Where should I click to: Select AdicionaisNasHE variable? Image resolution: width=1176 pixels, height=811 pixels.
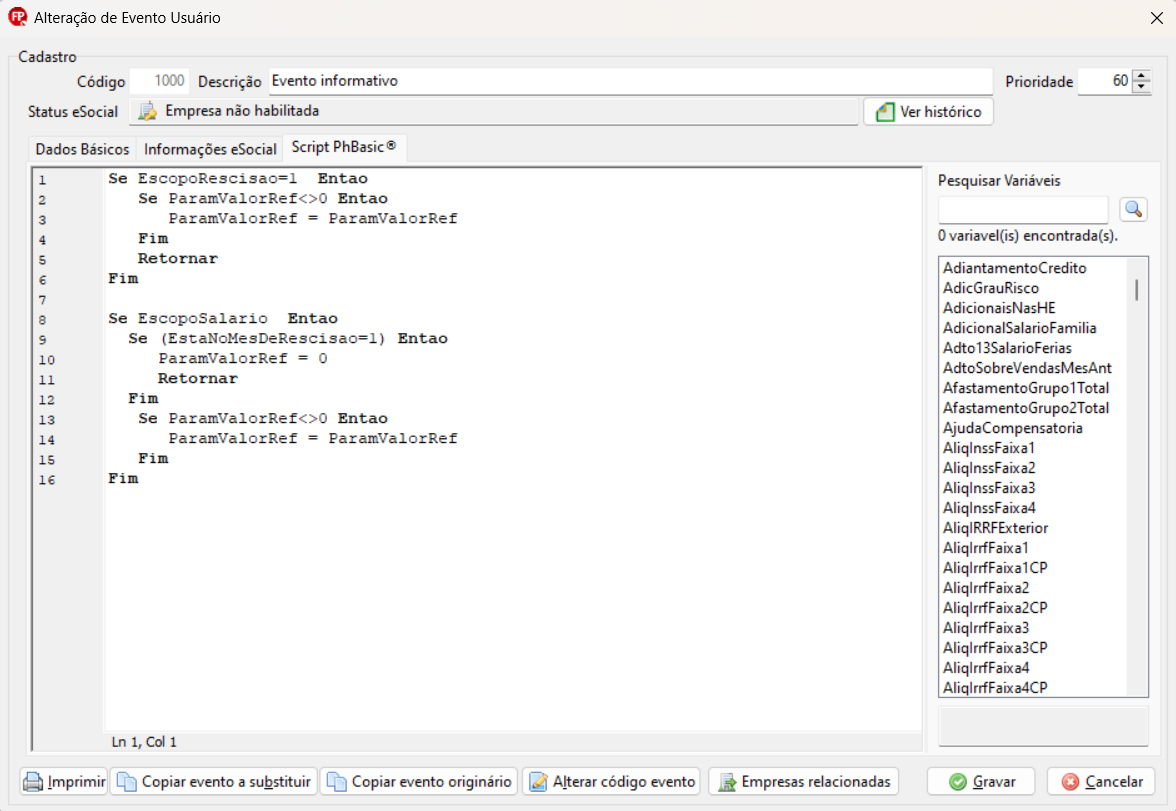(x=999, y=308)
